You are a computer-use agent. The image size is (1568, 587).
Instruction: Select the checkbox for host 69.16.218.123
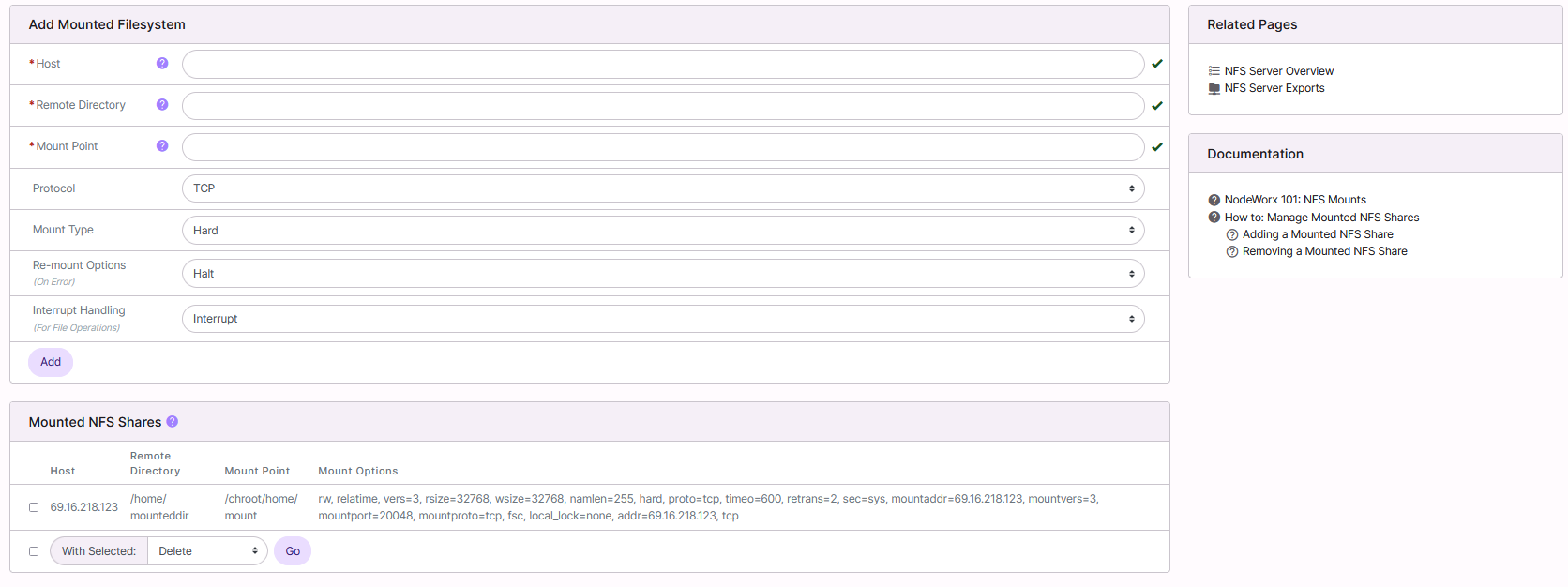coord(34,507)
